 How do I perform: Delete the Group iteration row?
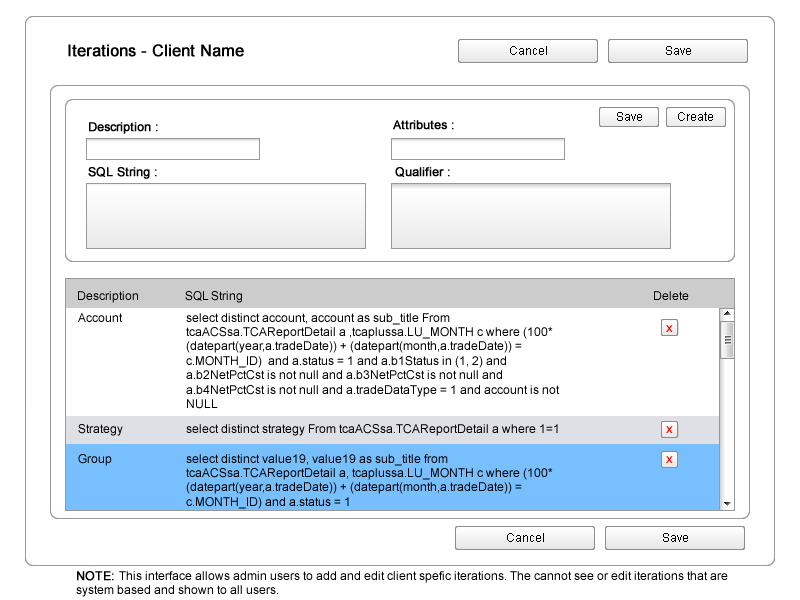tap(669, 460)
